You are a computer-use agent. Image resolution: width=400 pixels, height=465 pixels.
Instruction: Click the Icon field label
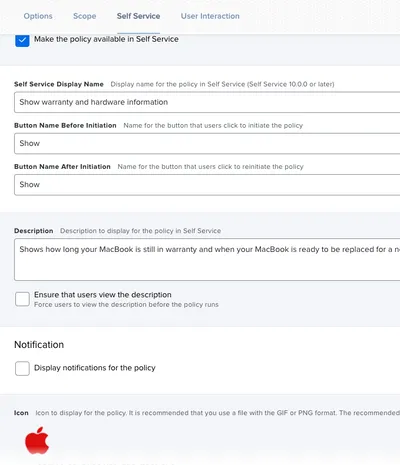pos(21,413)
